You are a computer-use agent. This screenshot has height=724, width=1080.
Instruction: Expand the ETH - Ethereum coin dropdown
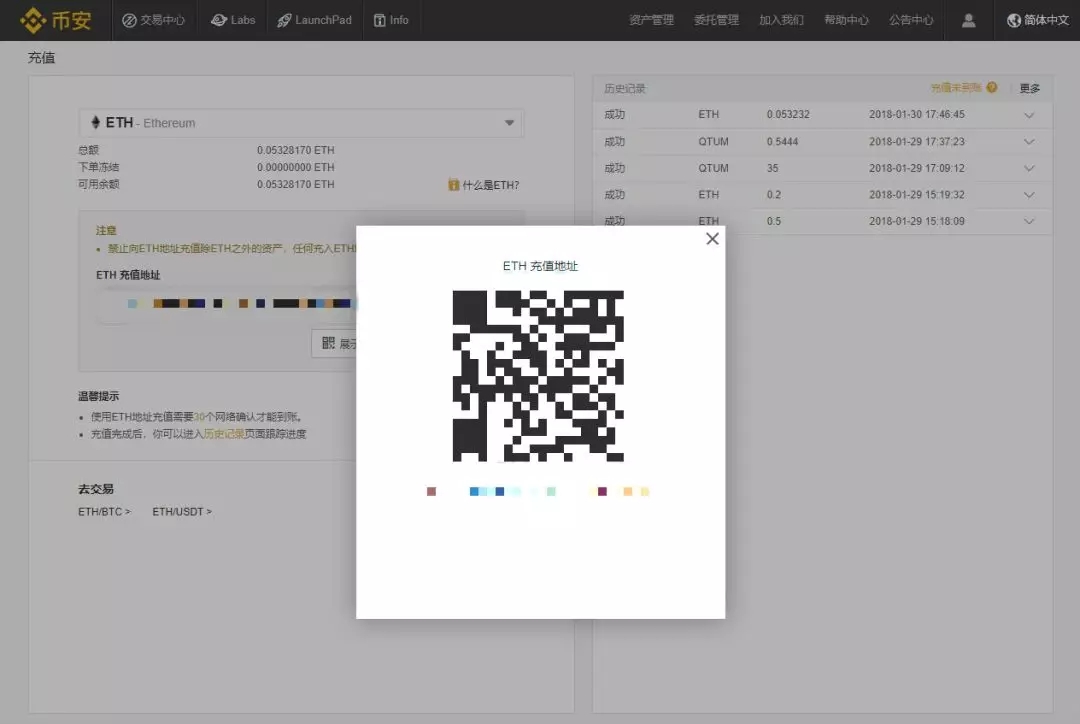point(301,123)
